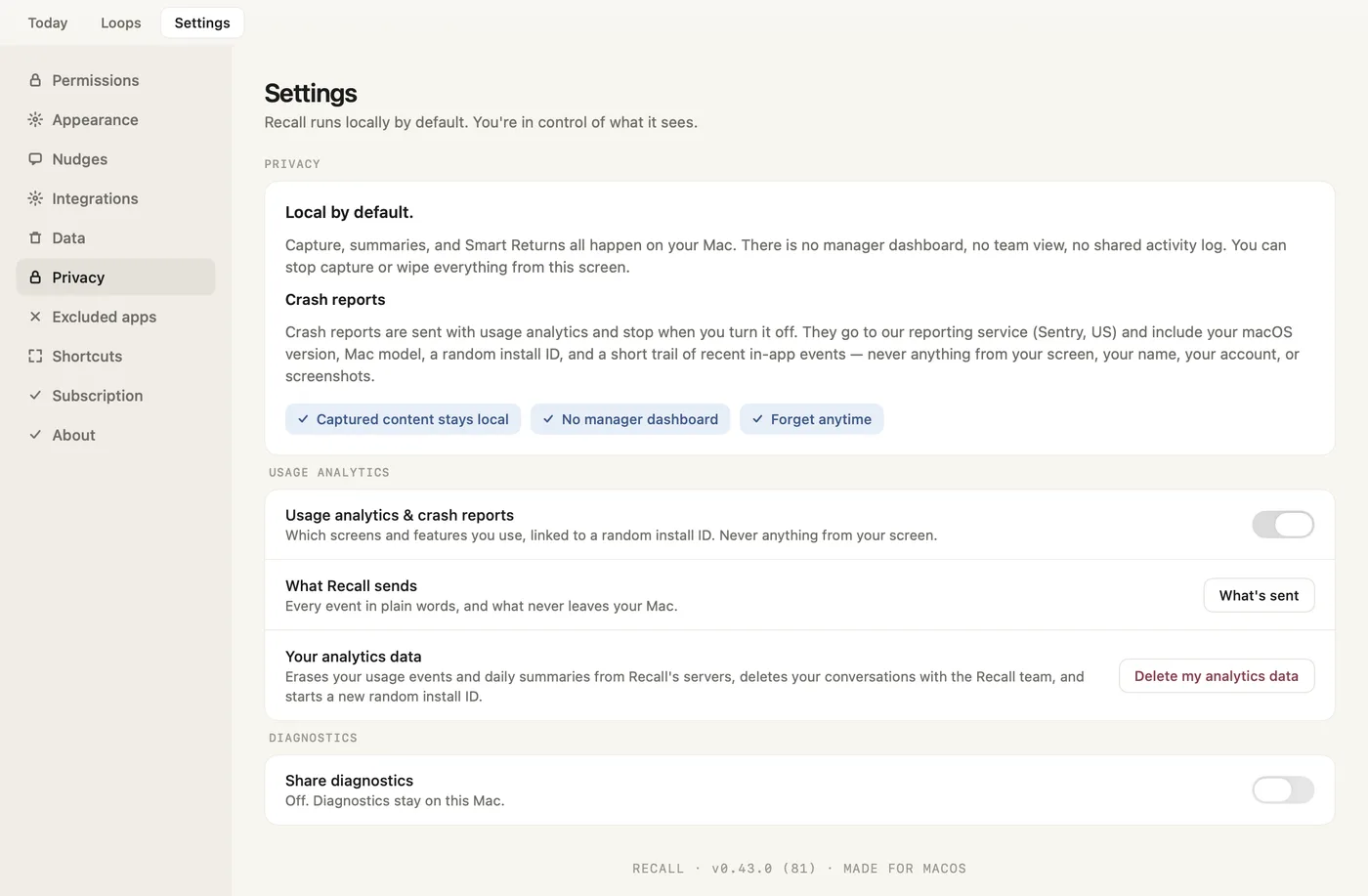This screenshot has width=1368, height=896.
Task: Click the lock icon beside Privacy
Action: pyautogui.click(x=35, y=277)
